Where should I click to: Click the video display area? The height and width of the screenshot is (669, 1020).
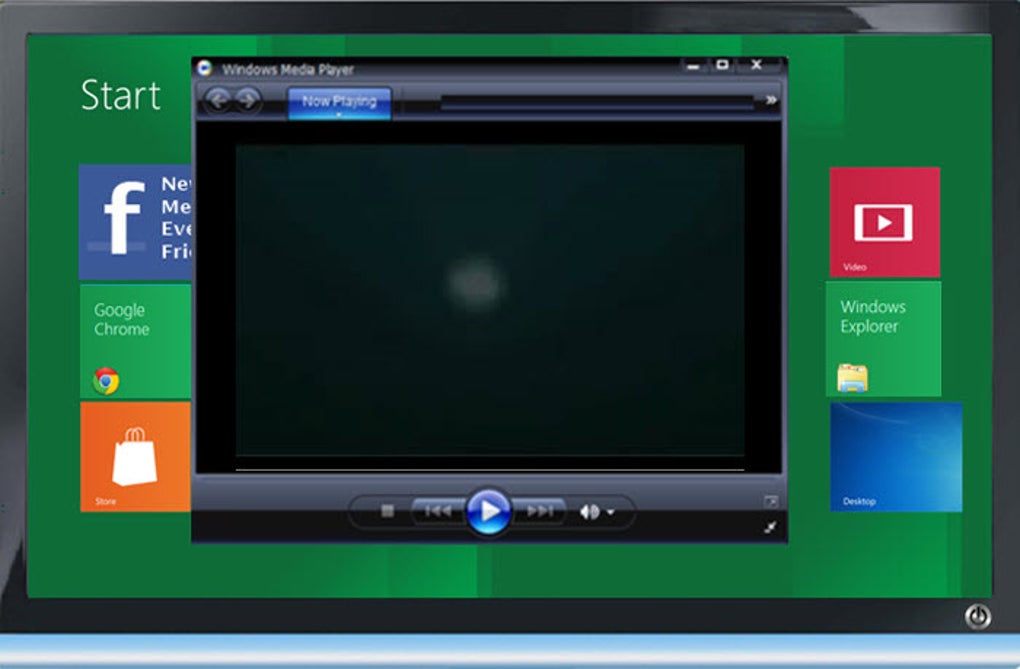click(x=490, y=301)
